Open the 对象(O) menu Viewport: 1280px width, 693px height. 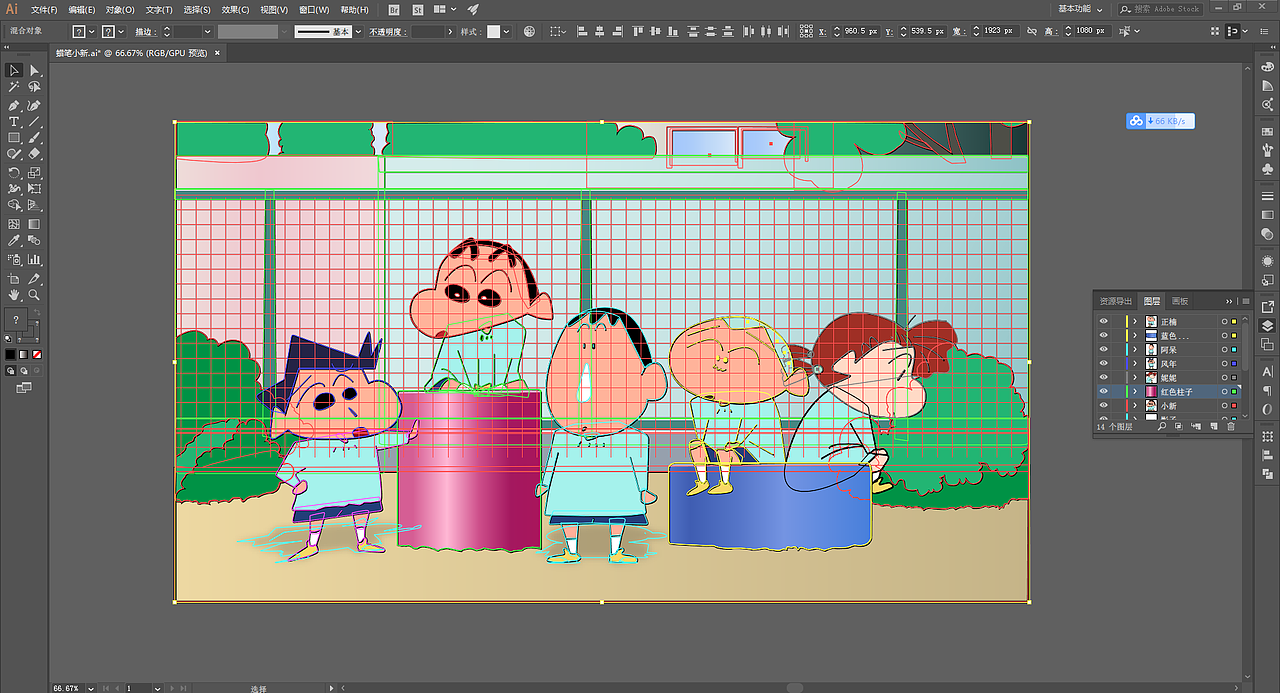(120, 9)
